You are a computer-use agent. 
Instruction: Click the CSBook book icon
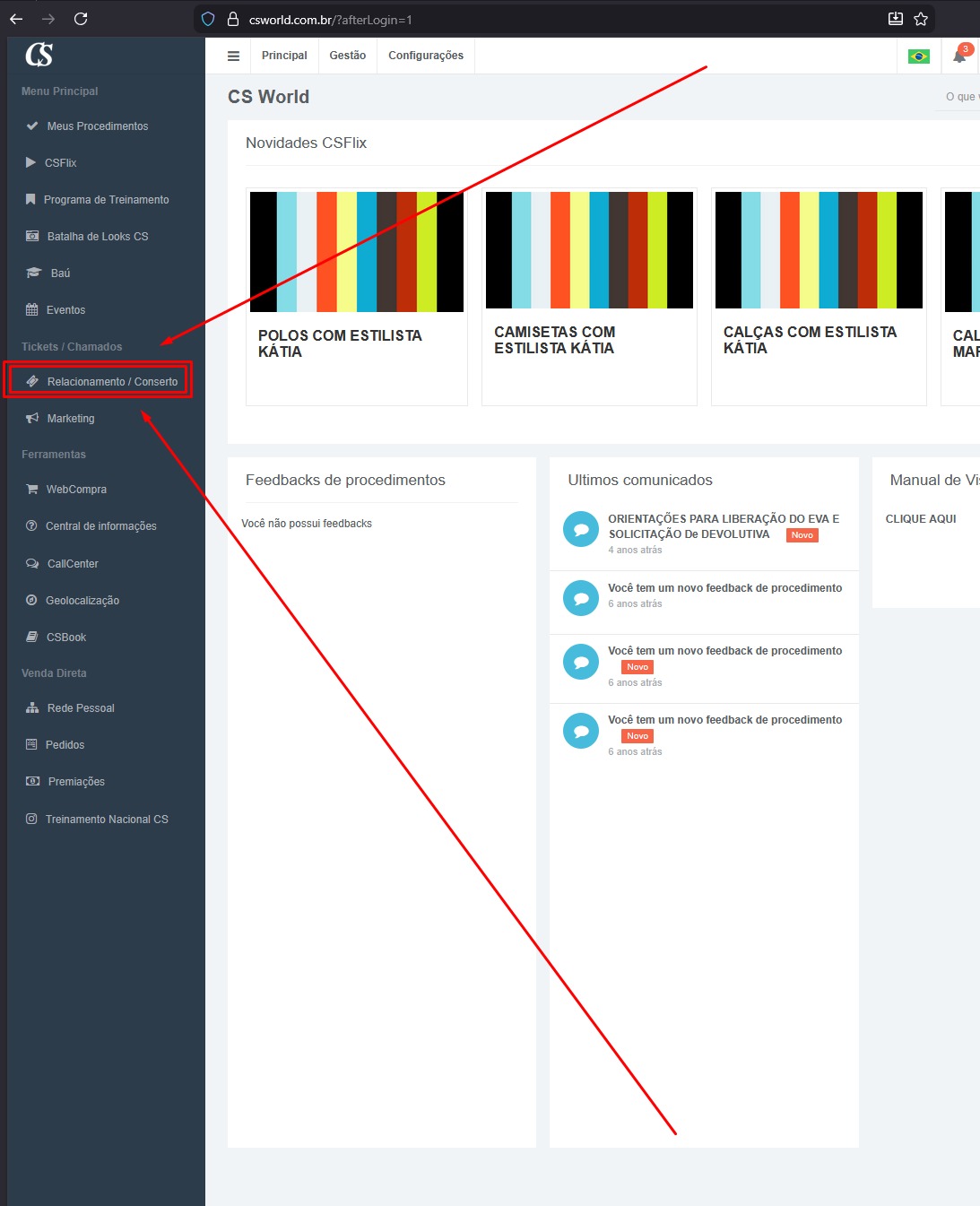coord(31,637)
